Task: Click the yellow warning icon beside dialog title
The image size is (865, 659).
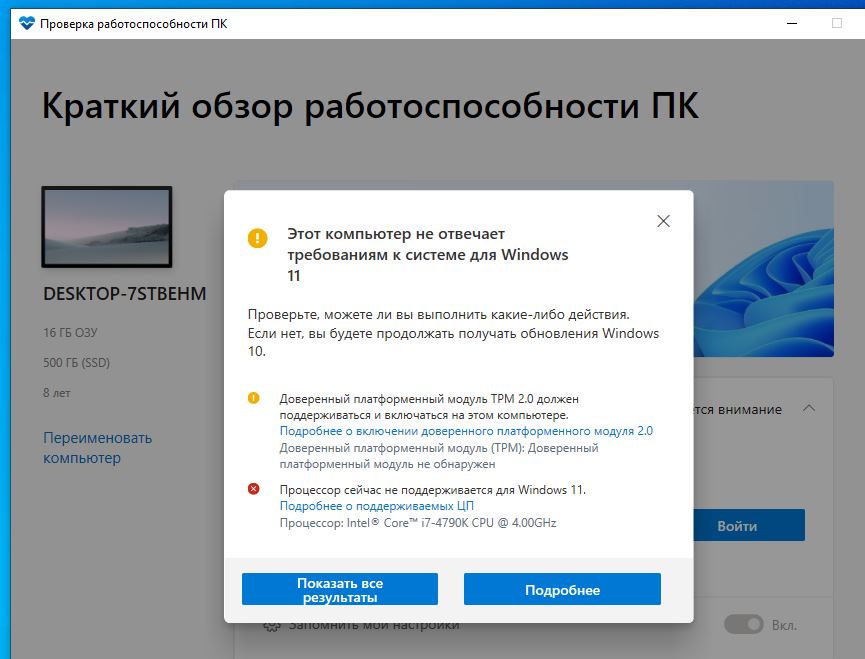Action: click(x=257, y=238)
